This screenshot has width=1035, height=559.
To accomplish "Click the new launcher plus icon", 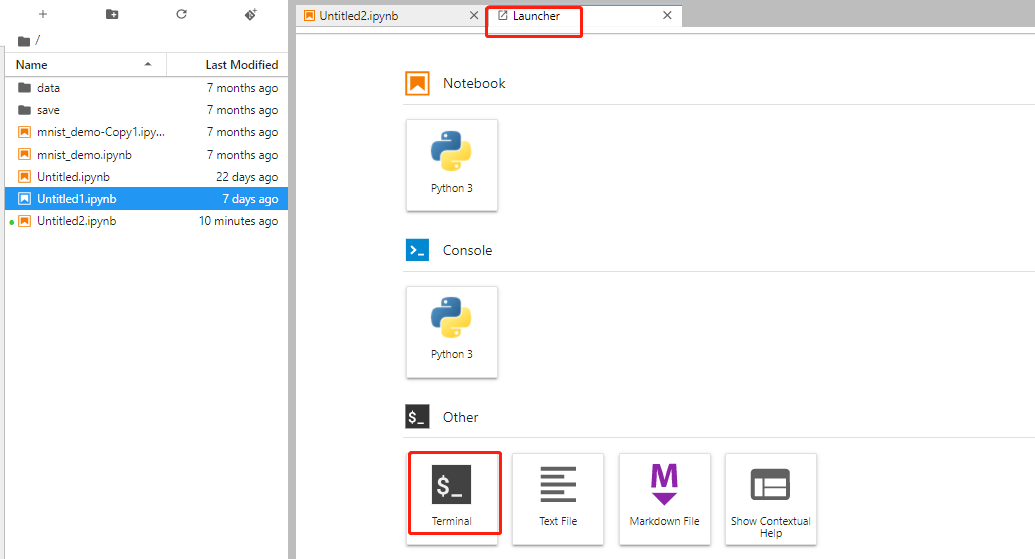I will [43, 15].
